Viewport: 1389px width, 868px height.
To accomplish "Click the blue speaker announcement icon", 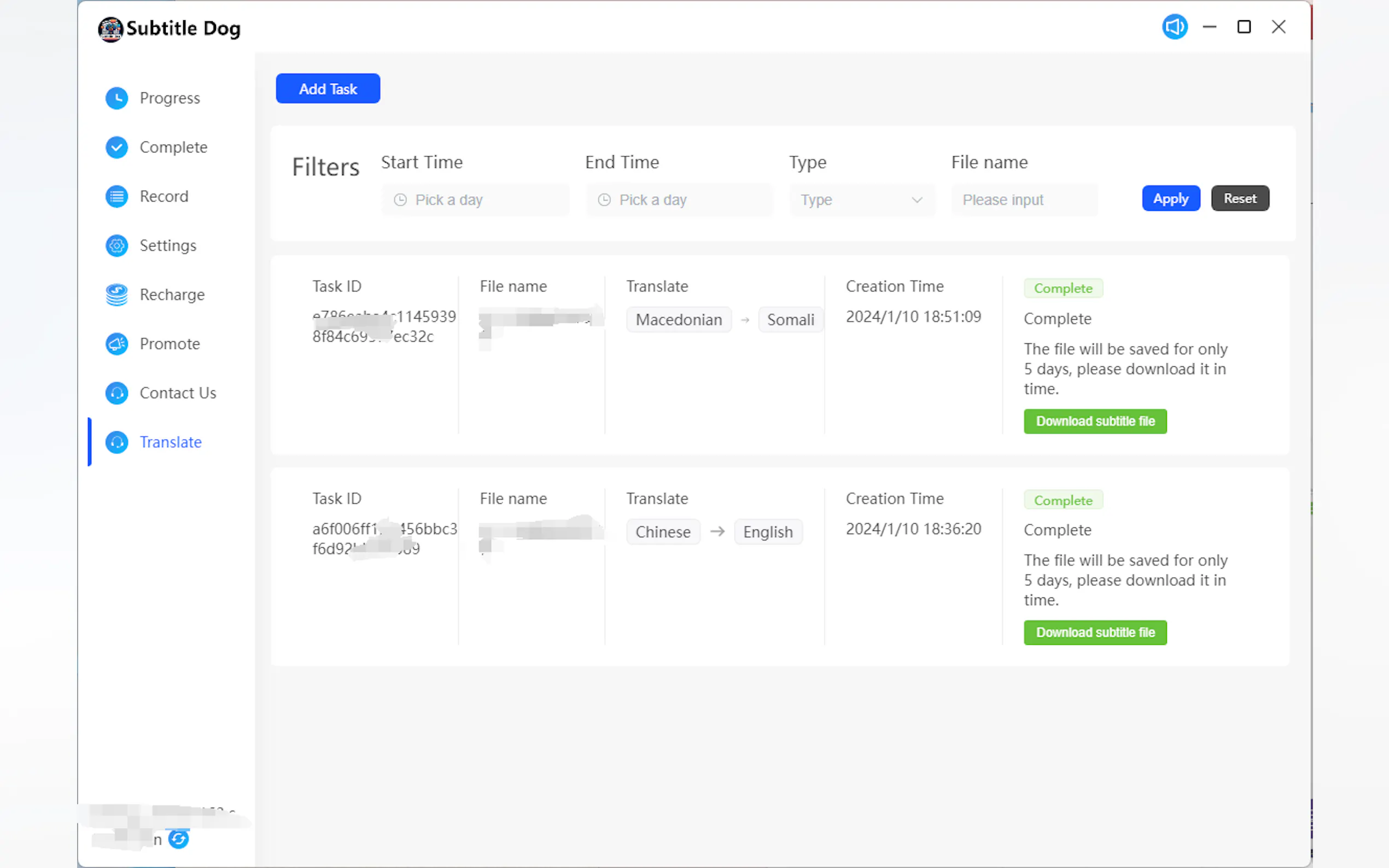I will point(1174,27).
